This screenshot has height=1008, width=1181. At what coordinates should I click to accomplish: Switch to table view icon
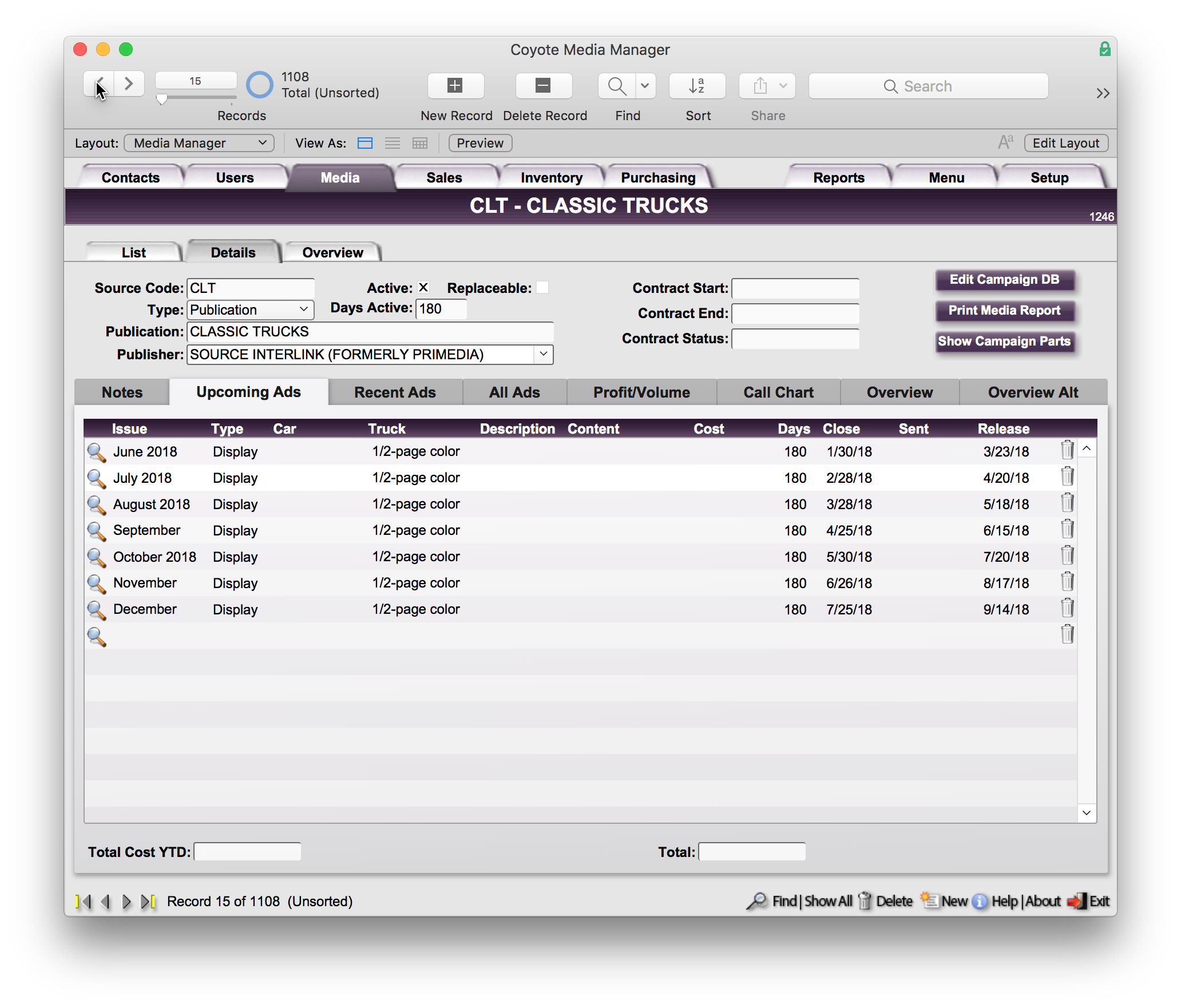[420, 143]
